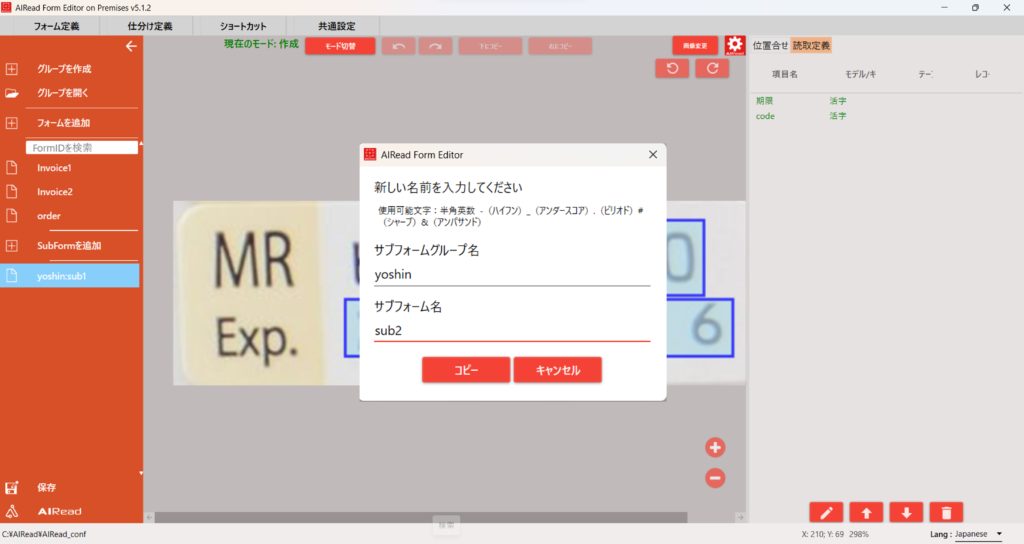Close the AIRead Form Editor dialog

click(653, 155)
